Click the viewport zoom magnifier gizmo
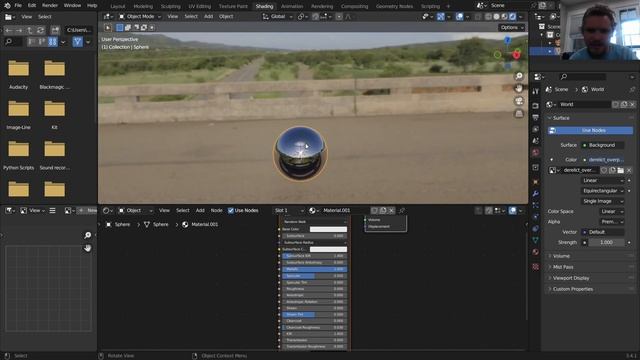This screenshot has width=640, height=360. coord(519,76)
